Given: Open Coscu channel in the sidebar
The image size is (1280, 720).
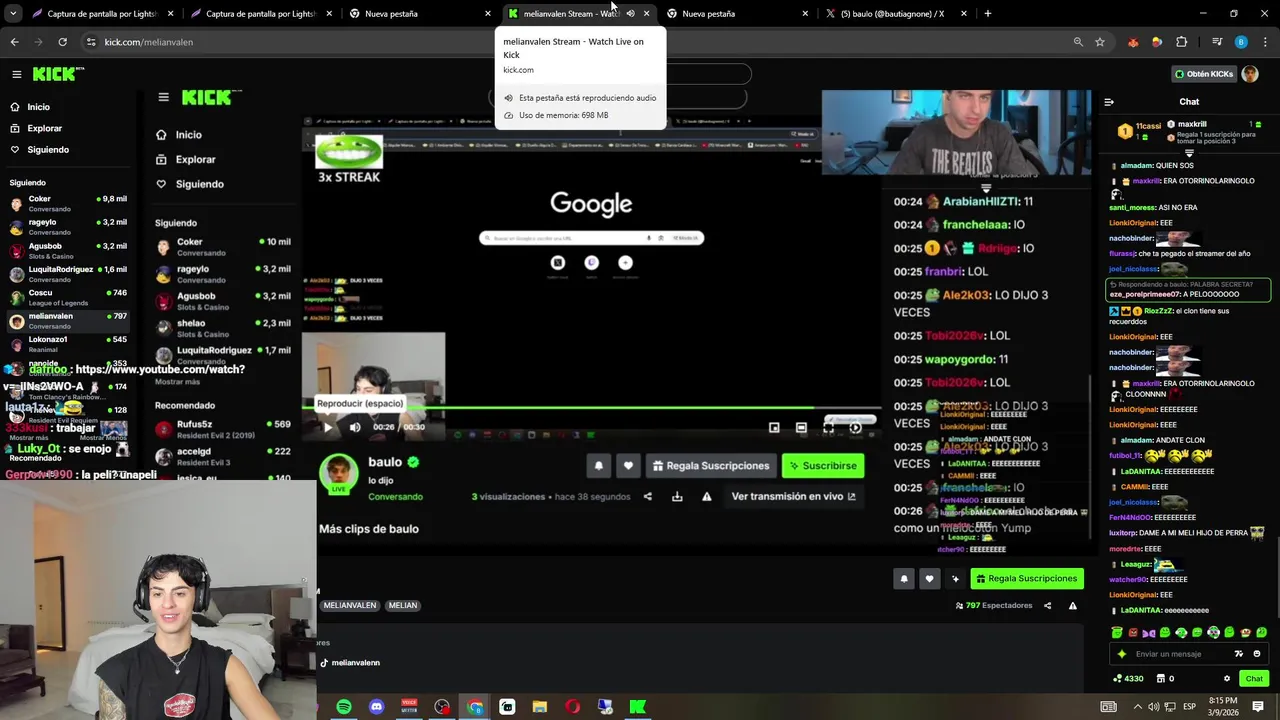Looking at the screenshot, I should coord(67,297).
